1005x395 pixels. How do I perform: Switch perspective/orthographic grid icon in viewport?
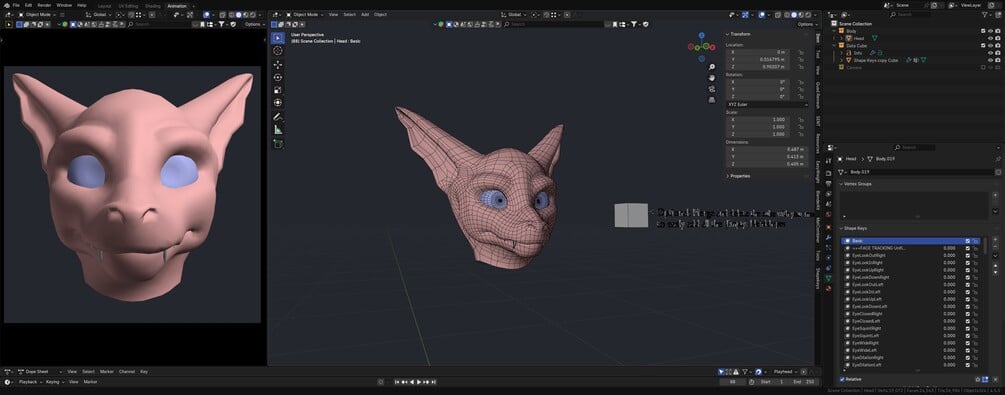coord(711,99)
